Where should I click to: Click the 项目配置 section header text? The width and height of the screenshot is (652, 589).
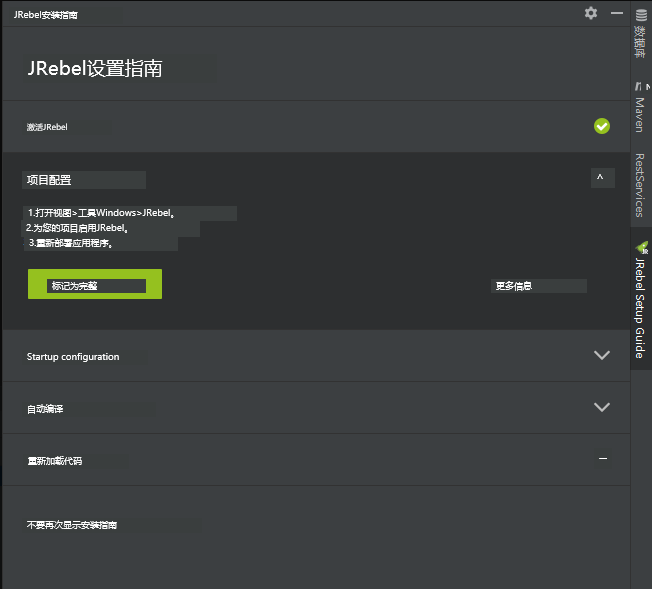tap(49, 180)
